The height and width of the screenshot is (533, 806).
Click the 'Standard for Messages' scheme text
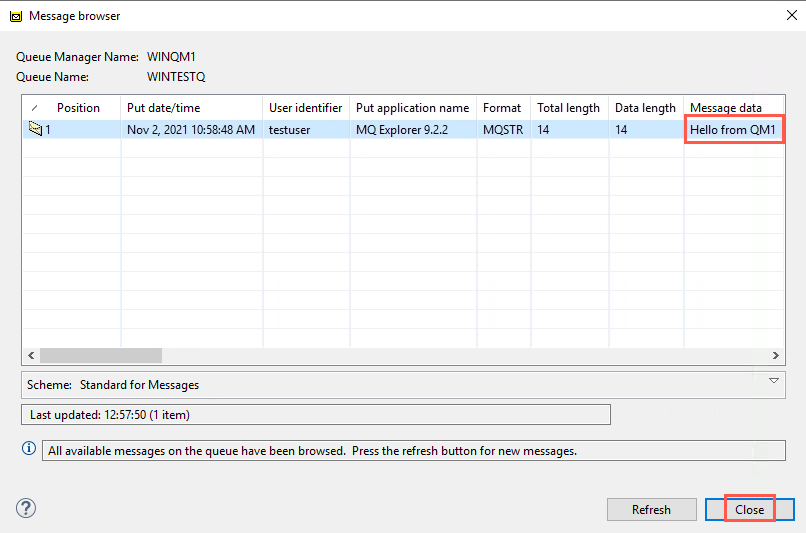point(139,385)
